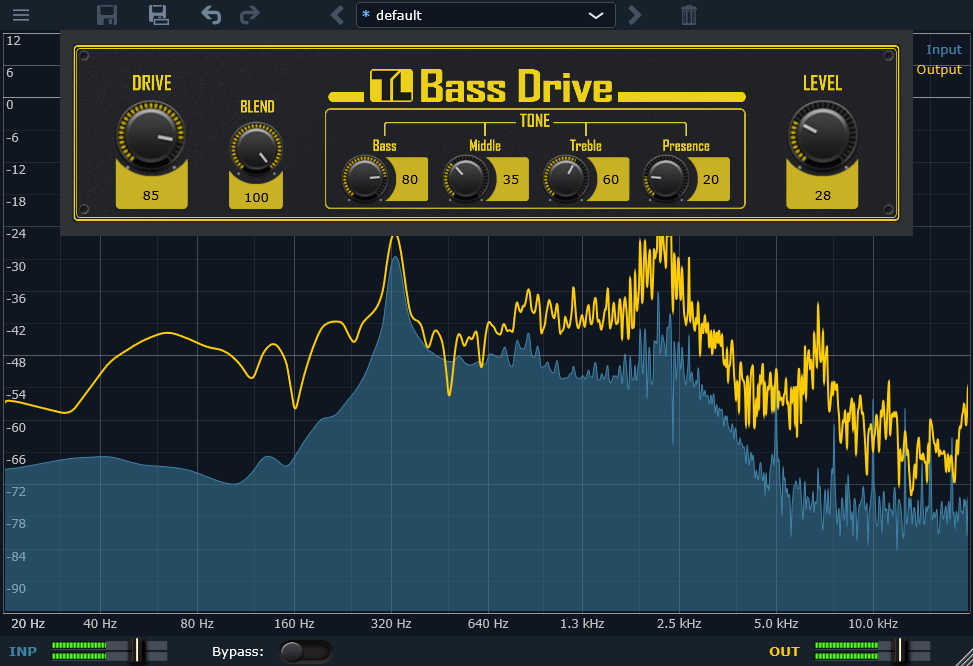
Task: Click the 2.5 kHz frequency label
Action: click(x=679, y=624)
